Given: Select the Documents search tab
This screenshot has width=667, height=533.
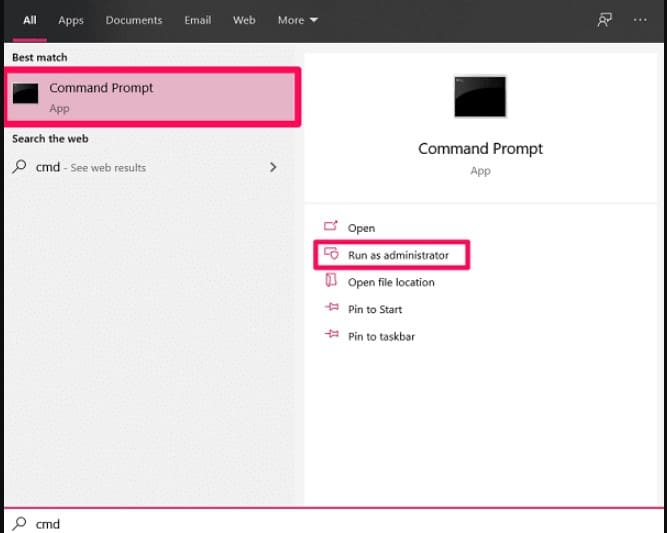Looking at the screenshot, I should pos(134,20).
